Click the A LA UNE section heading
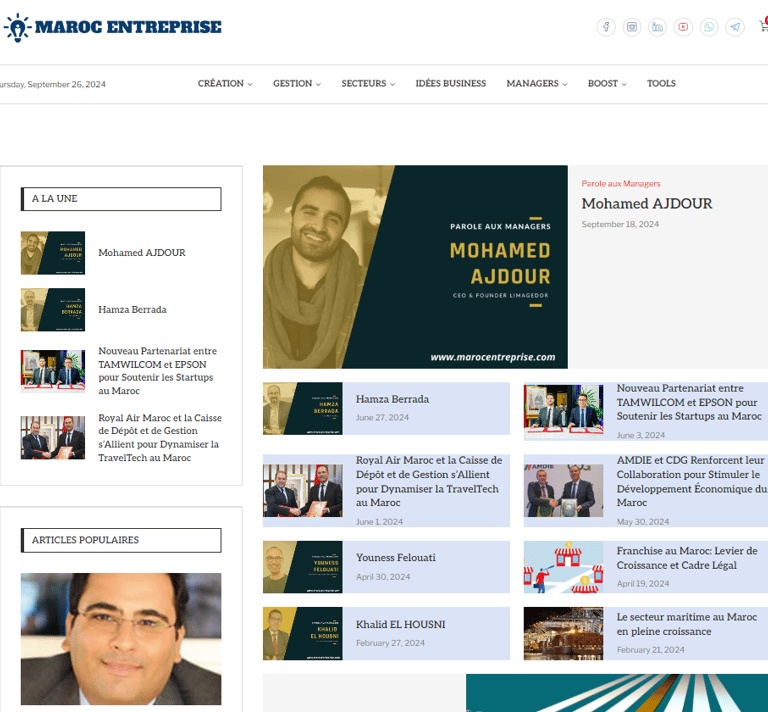The height and width of the screenshot is (712, 768). (x=121, y=199)
